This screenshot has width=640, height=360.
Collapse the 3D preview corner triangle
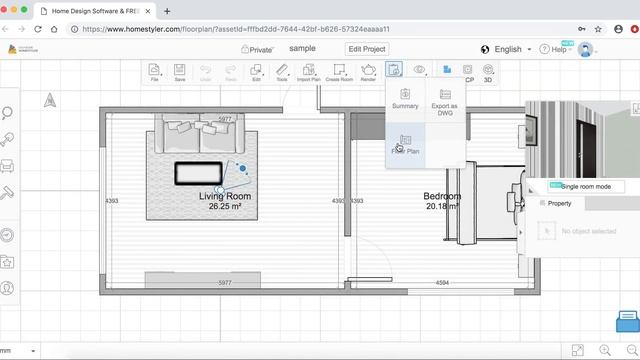(531, 190)
